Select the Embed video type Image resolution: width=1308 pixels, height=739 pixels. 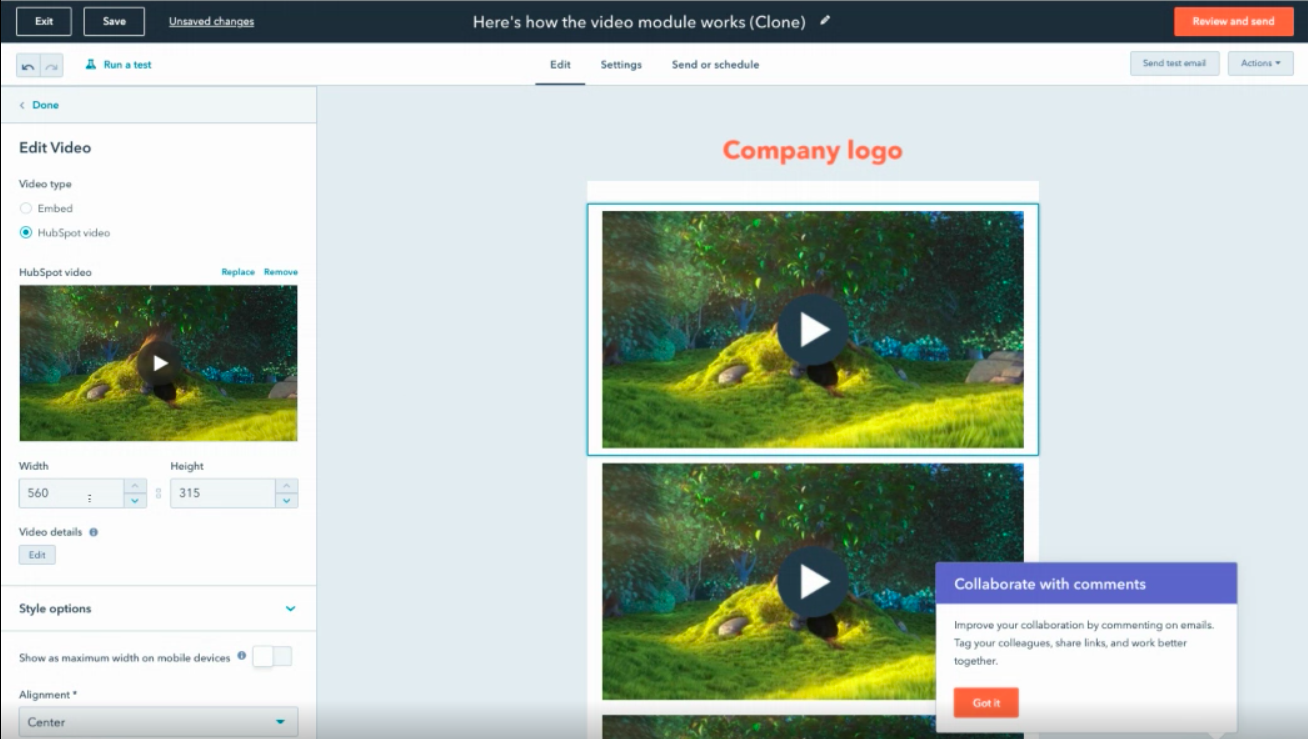(x=26, y=208)
